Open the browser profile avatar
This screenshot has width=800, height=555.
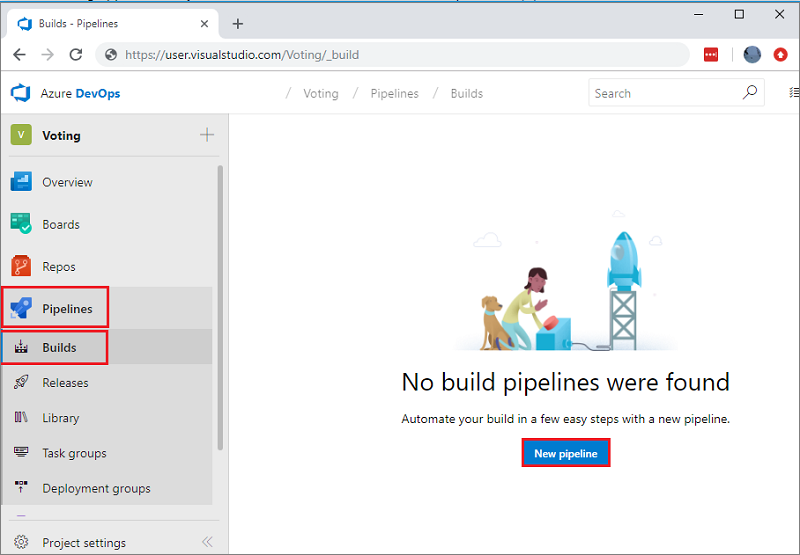(752, 55)
